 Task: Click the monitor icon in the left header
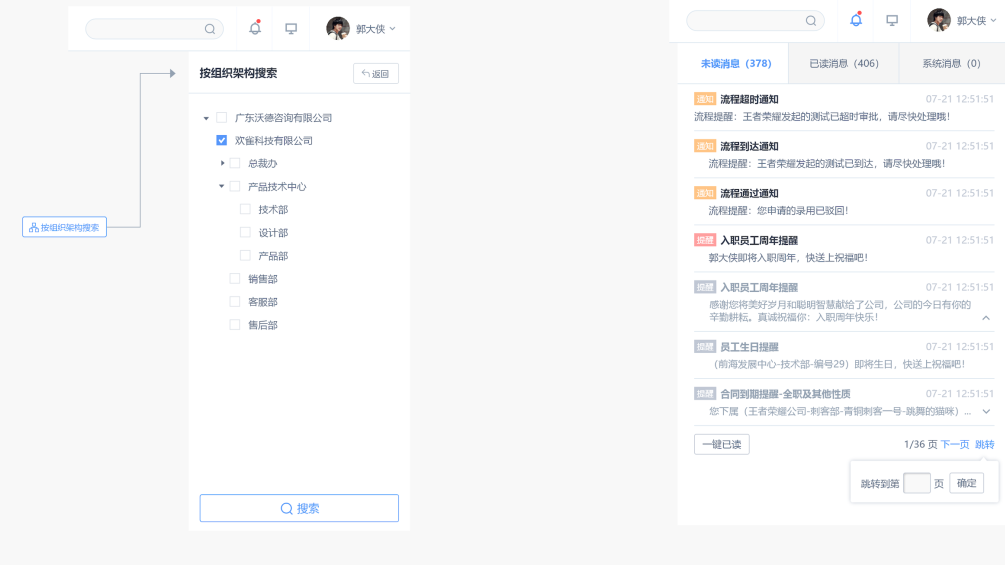pyautogui.click(x=291, y=29)
